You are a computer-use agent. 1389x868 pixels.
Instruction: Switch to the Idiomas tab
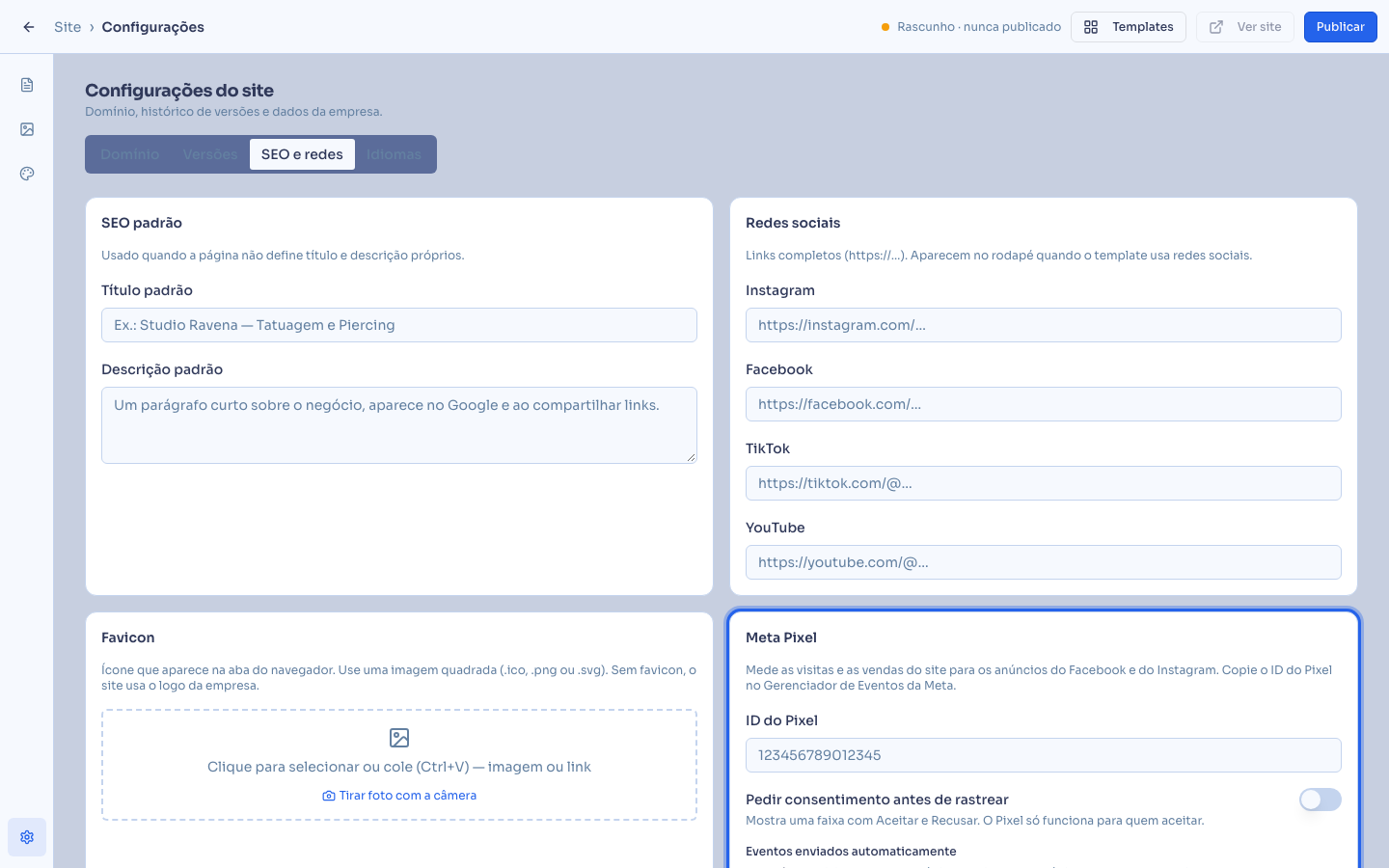tap(394, 154)
